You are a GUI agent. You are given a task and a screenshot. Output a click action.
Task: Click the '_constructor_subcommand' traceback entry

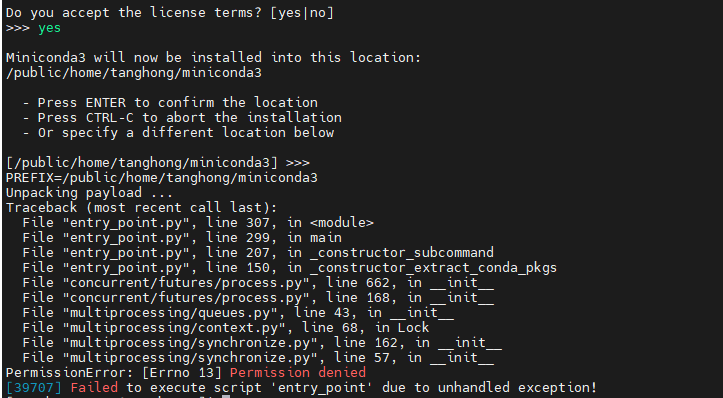pos(258,253)
